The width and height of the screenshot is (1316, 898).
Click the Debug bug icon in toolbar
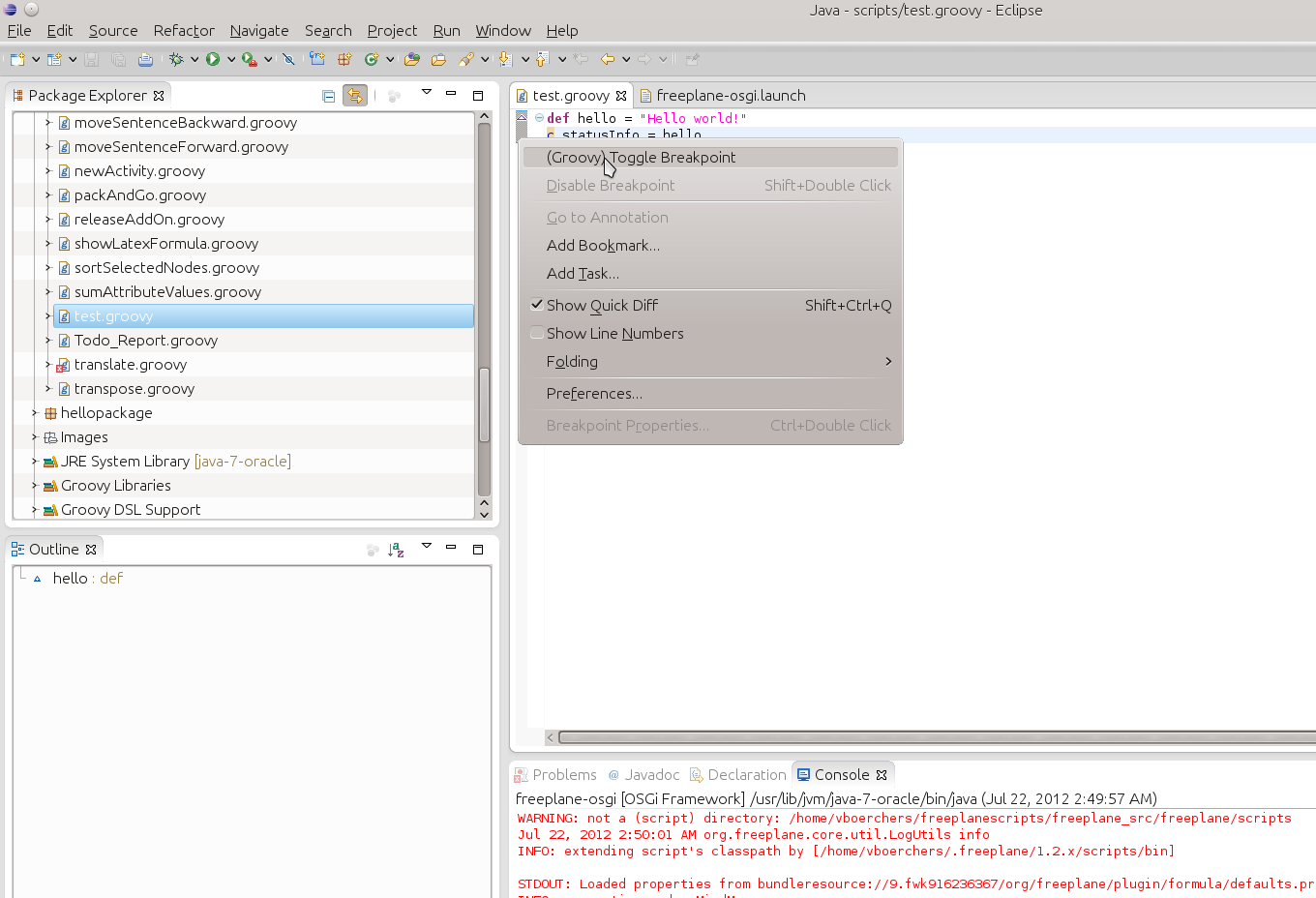tap(176, 59)
